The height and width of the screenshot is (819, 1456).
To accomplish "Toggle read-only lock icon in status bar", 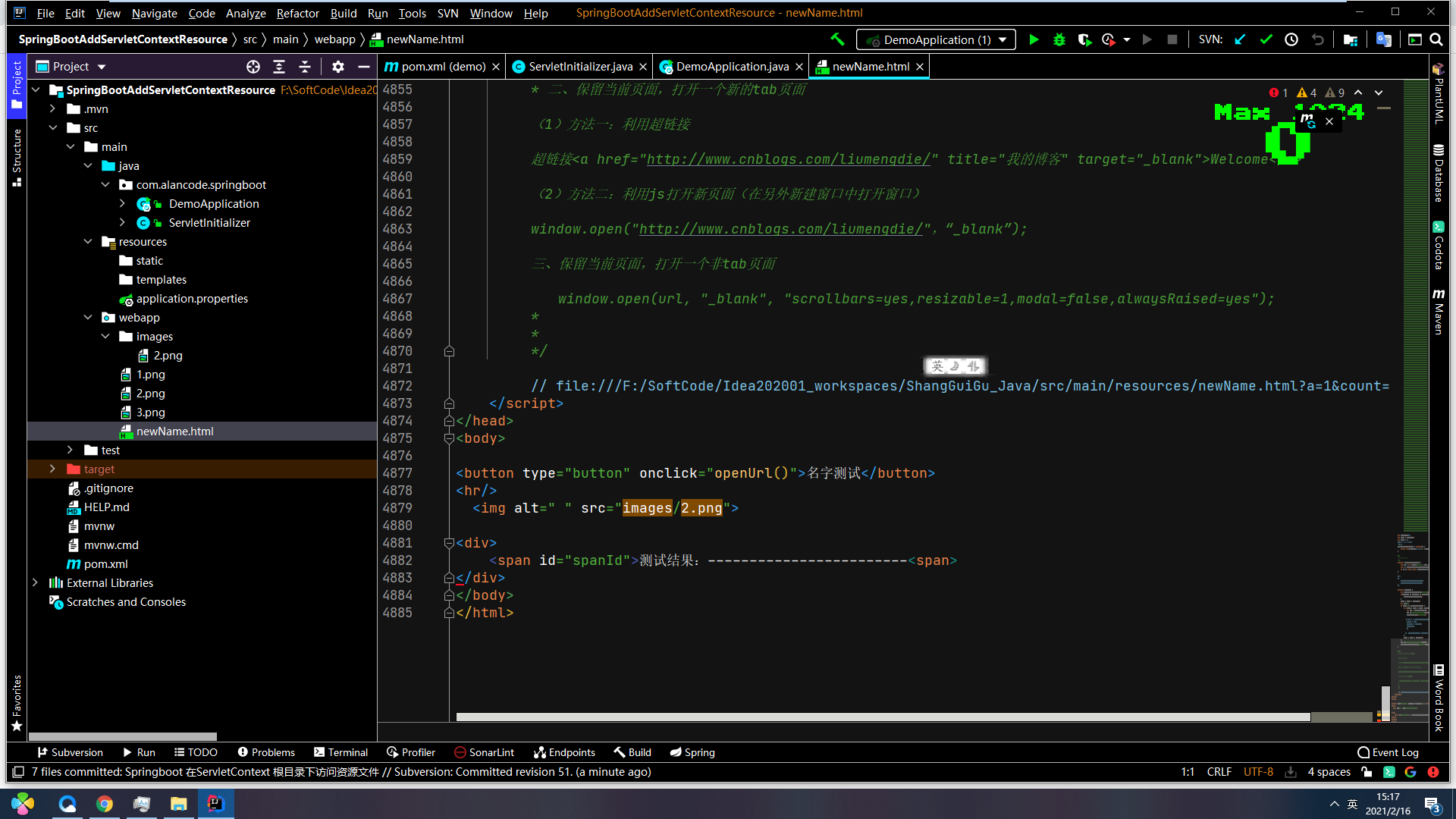I will click(x=1367, y=772).
